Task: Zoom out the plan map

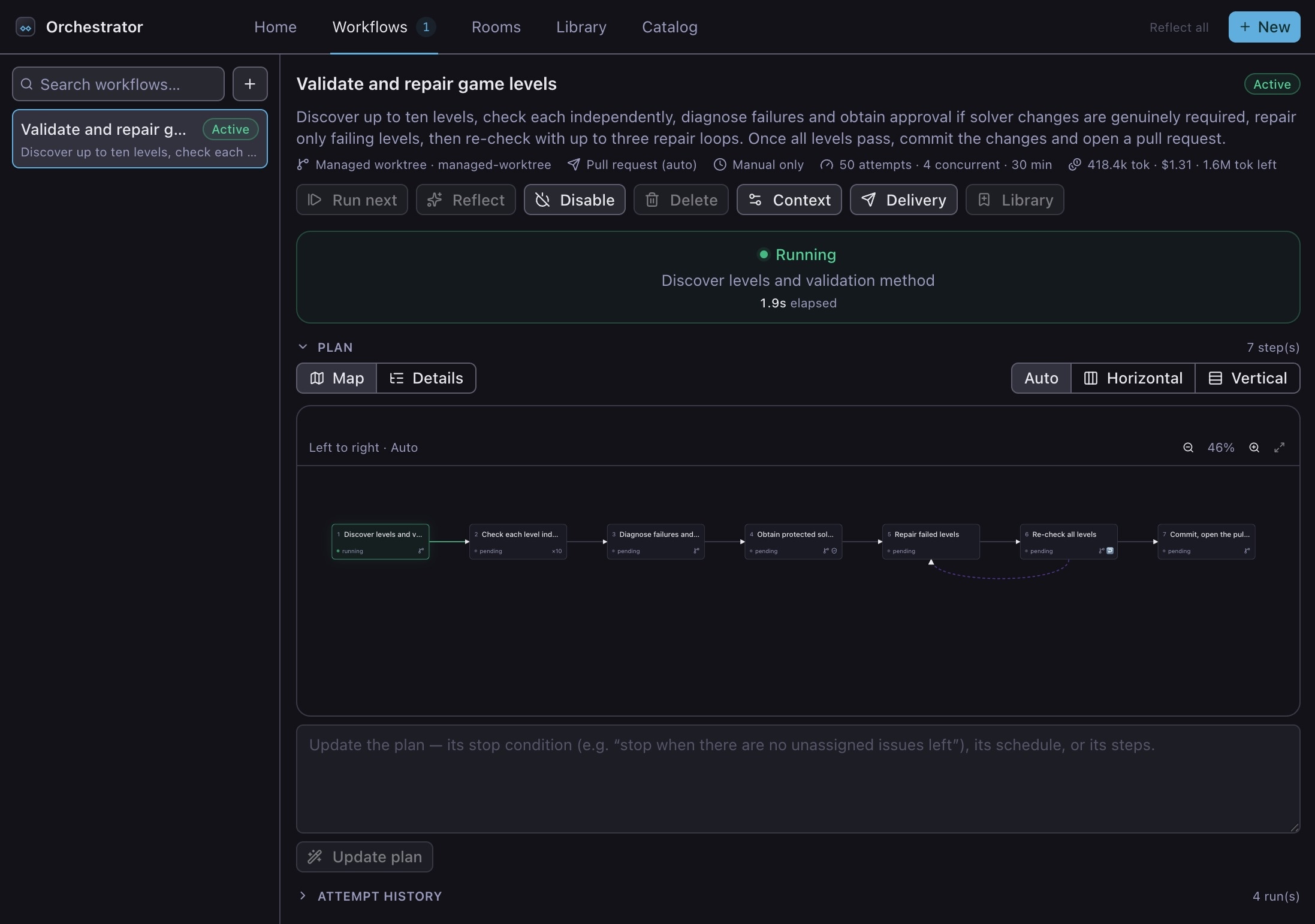Action: click(x=1188, y=448)
